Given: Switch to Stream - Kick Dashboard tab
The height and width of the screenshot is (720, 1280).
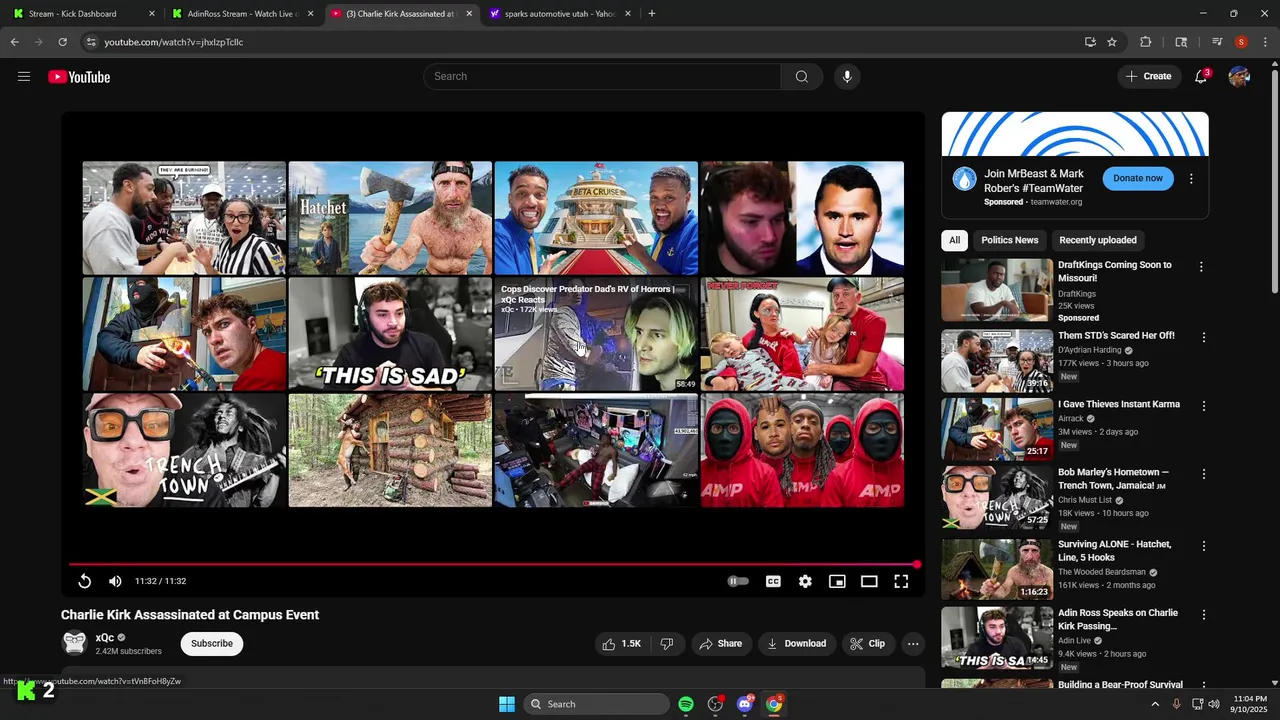Looking at the screenshot, I should (84, 14).
